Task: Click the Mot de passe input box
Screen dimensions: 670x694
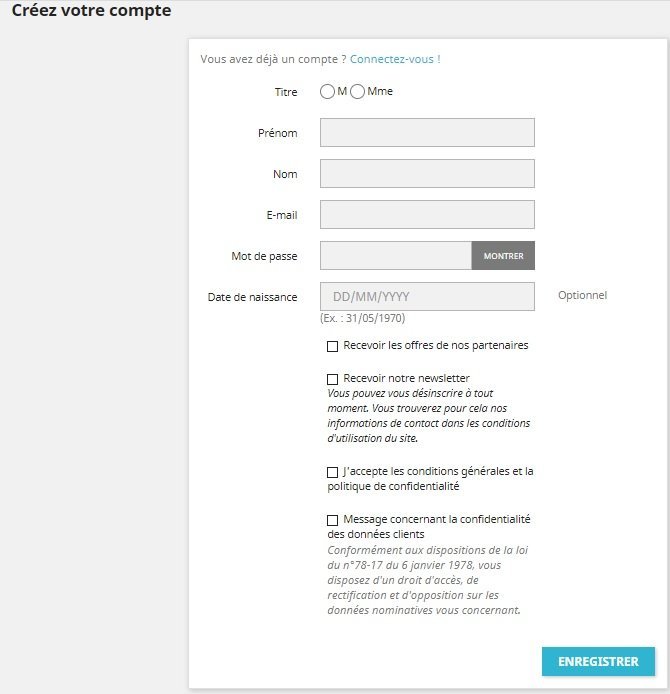Action: coord(395,256)
